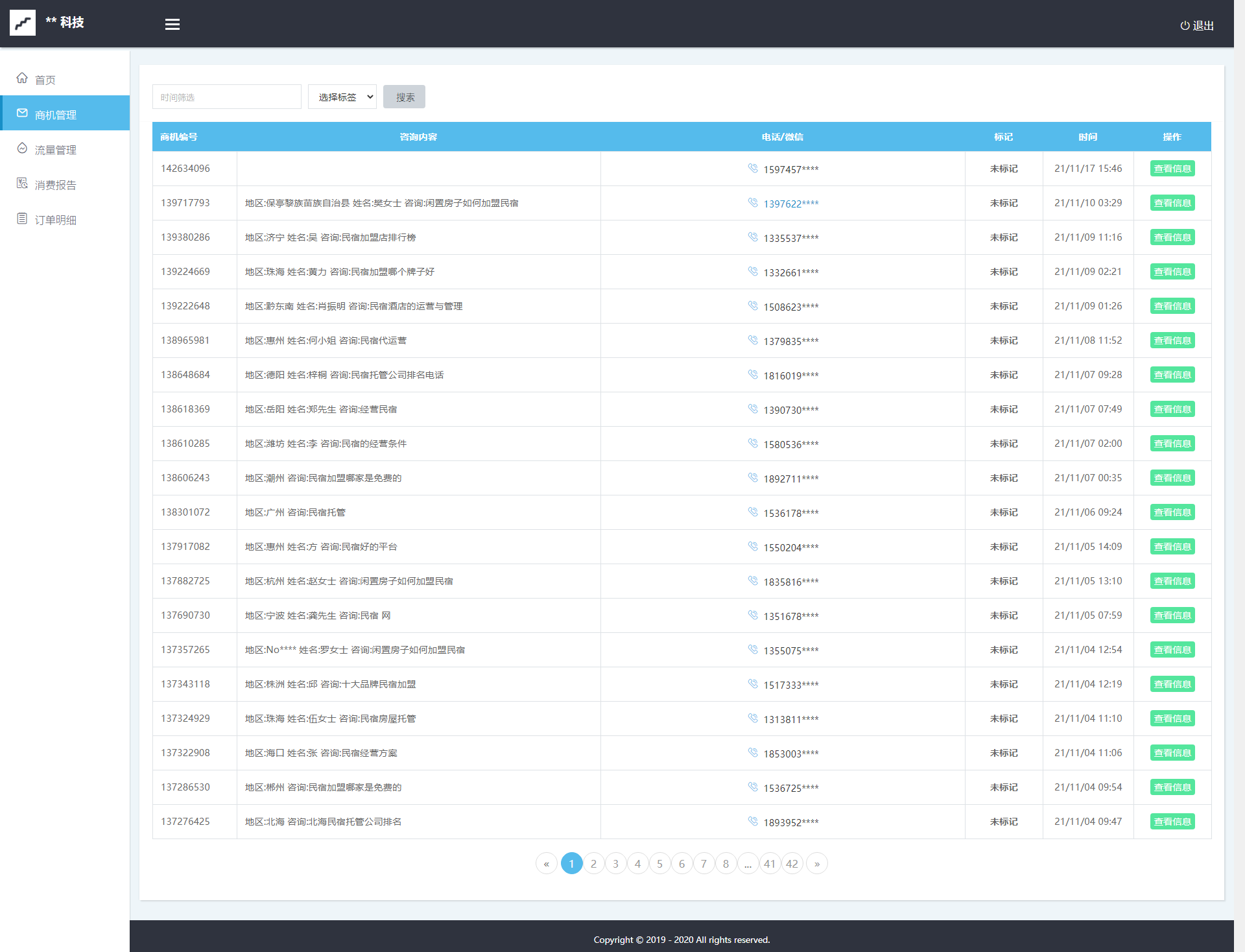Click phone icon for 1835816****
1245x952 pixels.
[753, 580]
